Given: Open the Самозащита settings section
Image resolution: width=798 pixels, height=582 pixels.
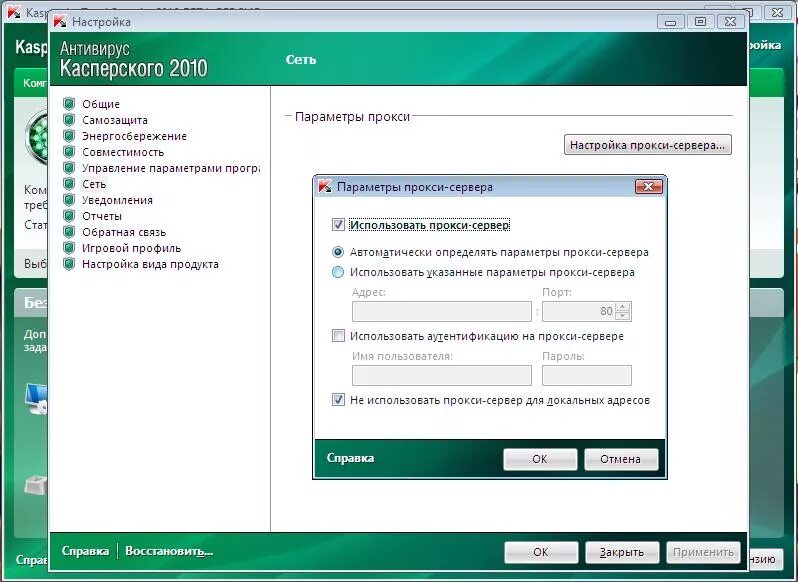Looking at the screenshot, I should 115,120.
